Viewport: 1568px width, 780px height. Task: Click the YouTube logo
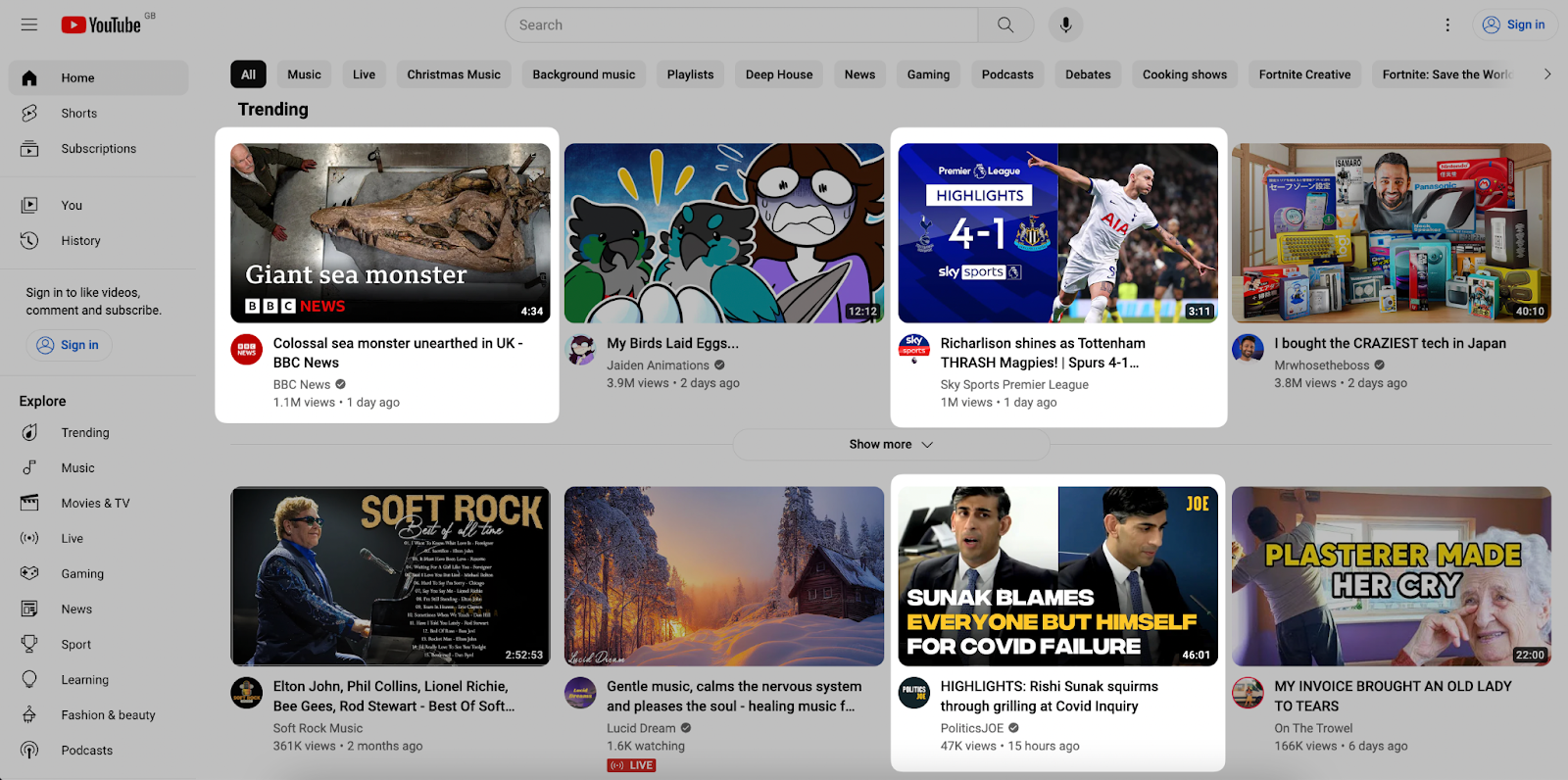[x=102, y=24]
